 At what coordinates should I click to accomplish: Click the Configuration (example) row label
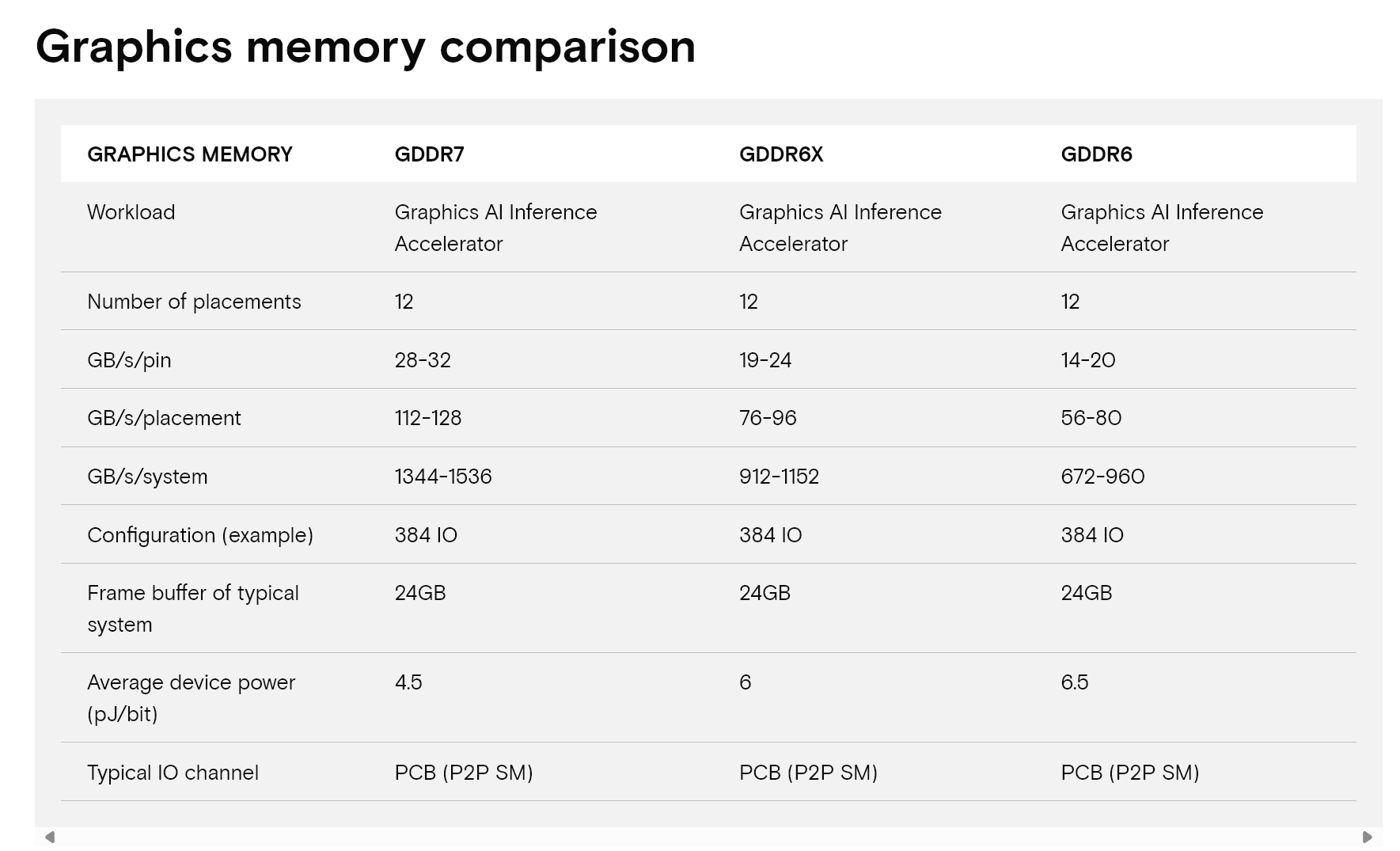[x=200, y=535]
